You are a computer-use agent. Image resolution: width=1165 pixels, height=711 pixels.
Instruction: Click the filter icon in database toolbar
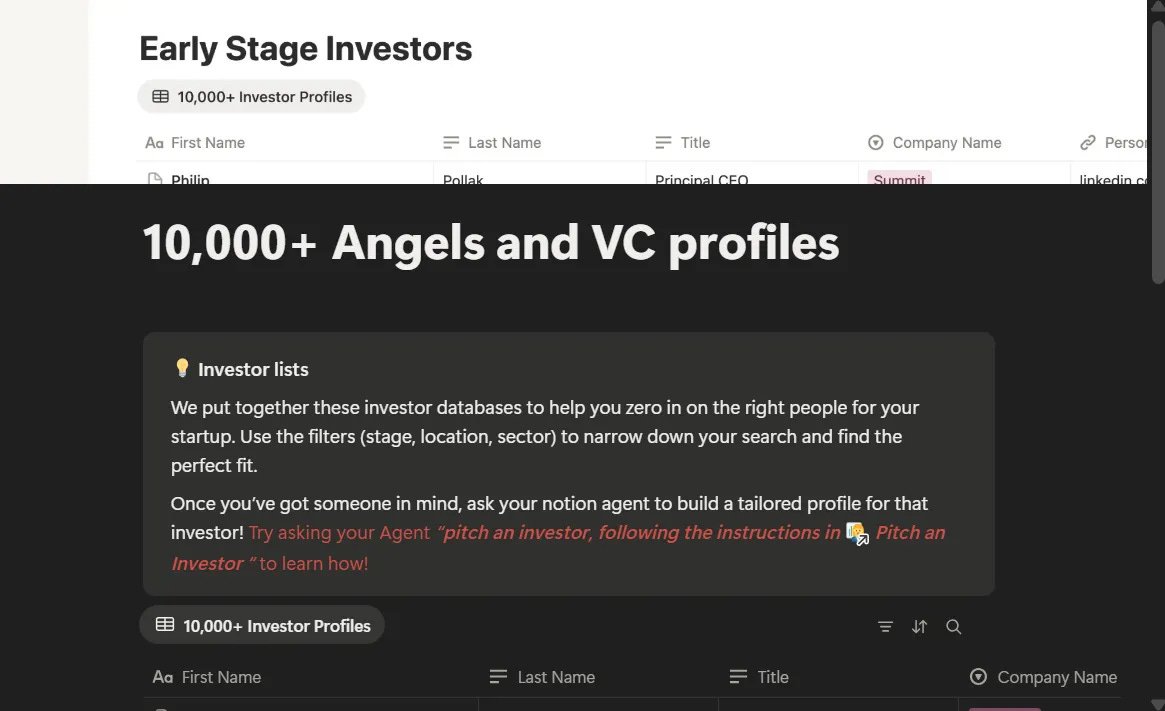pos(885,627)
